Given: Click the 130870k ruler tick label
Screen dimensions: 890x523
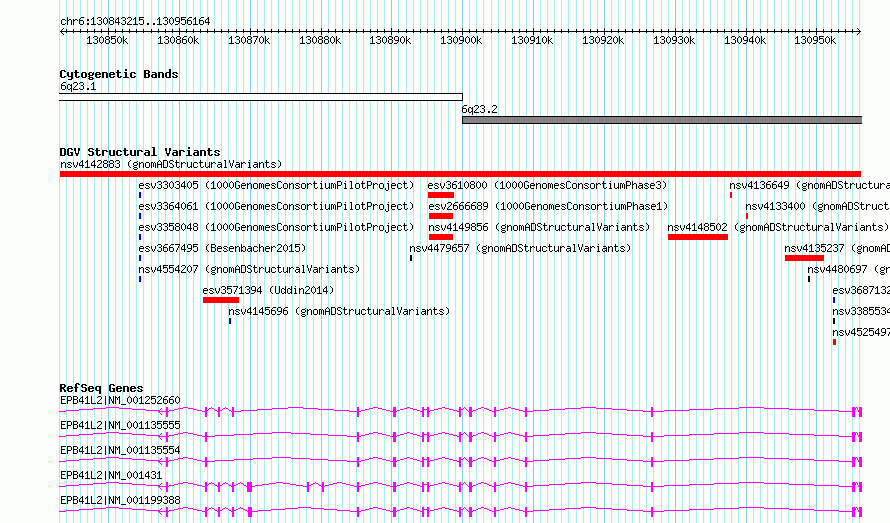Looking at the screenshot, I should (249, 40).
